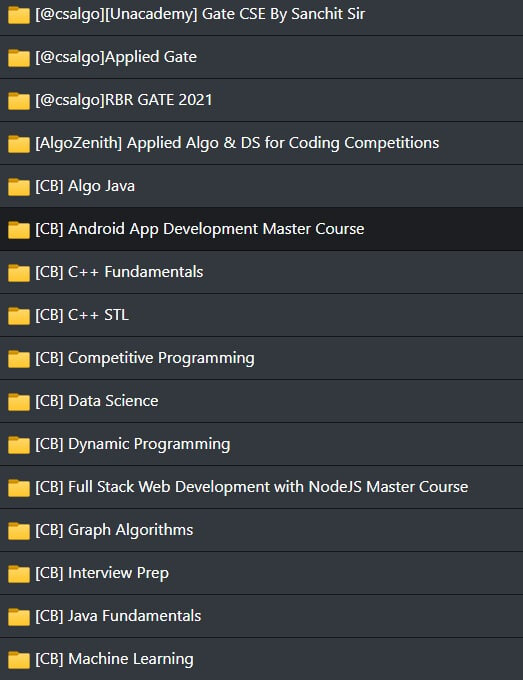Open Gate CSE By Sanchit Sir folder

pos(262,15)
